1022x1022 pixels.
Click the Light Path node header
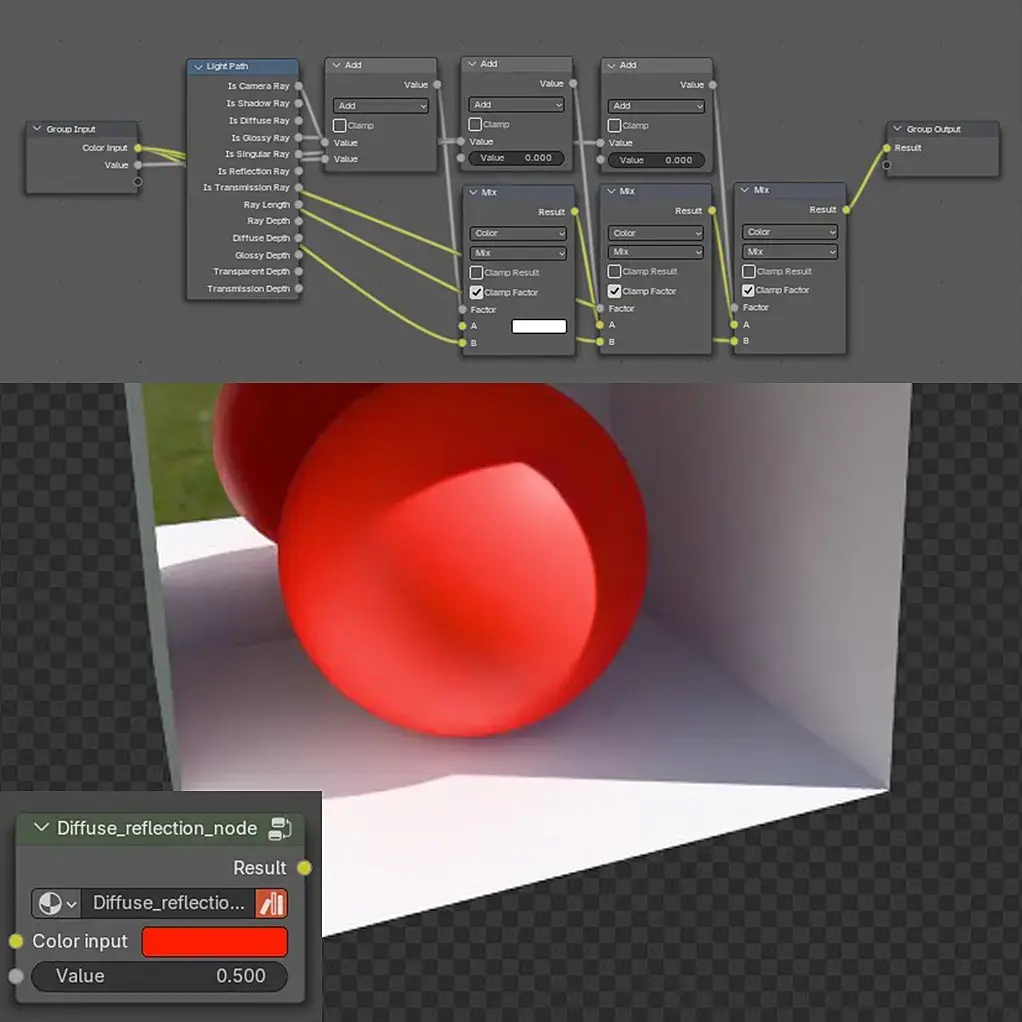coord(243,66)
